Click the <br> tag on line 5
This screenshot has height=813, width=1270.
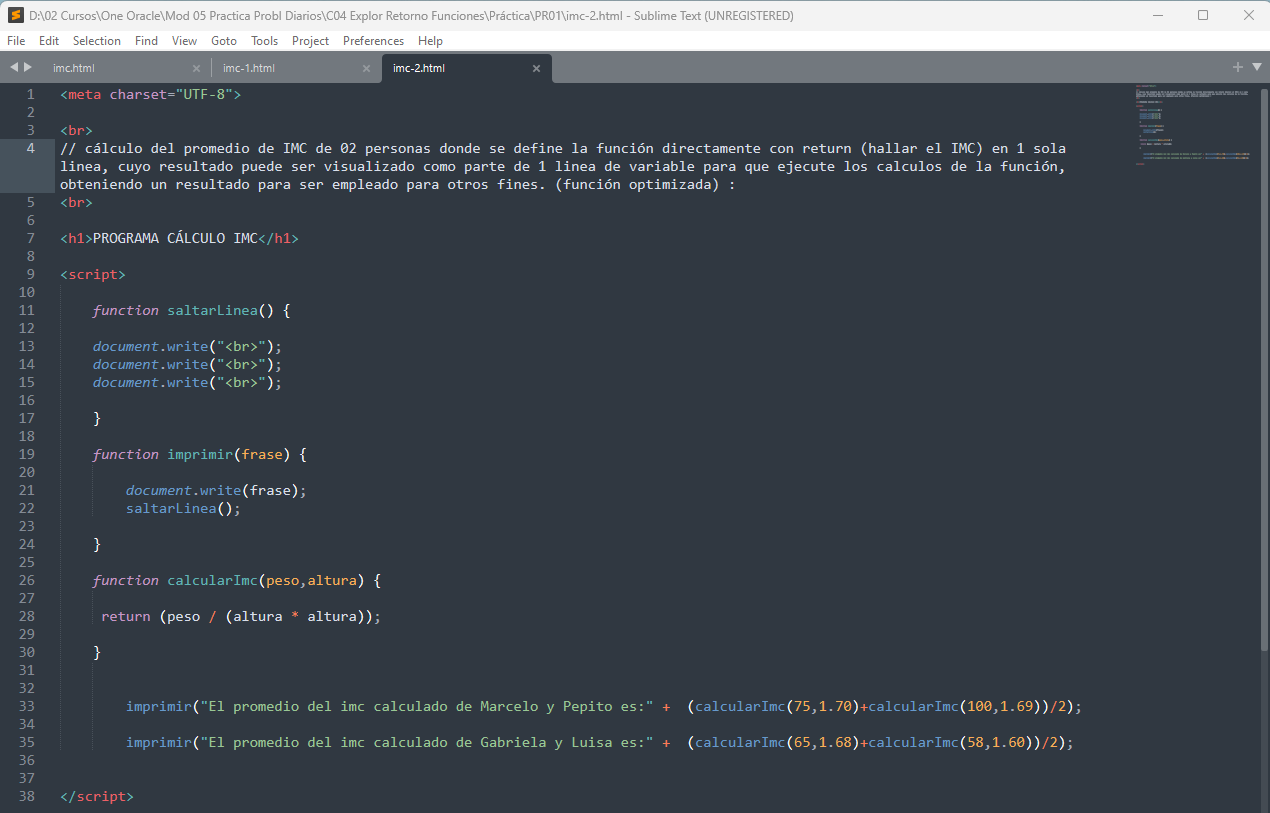click(76, 202)
